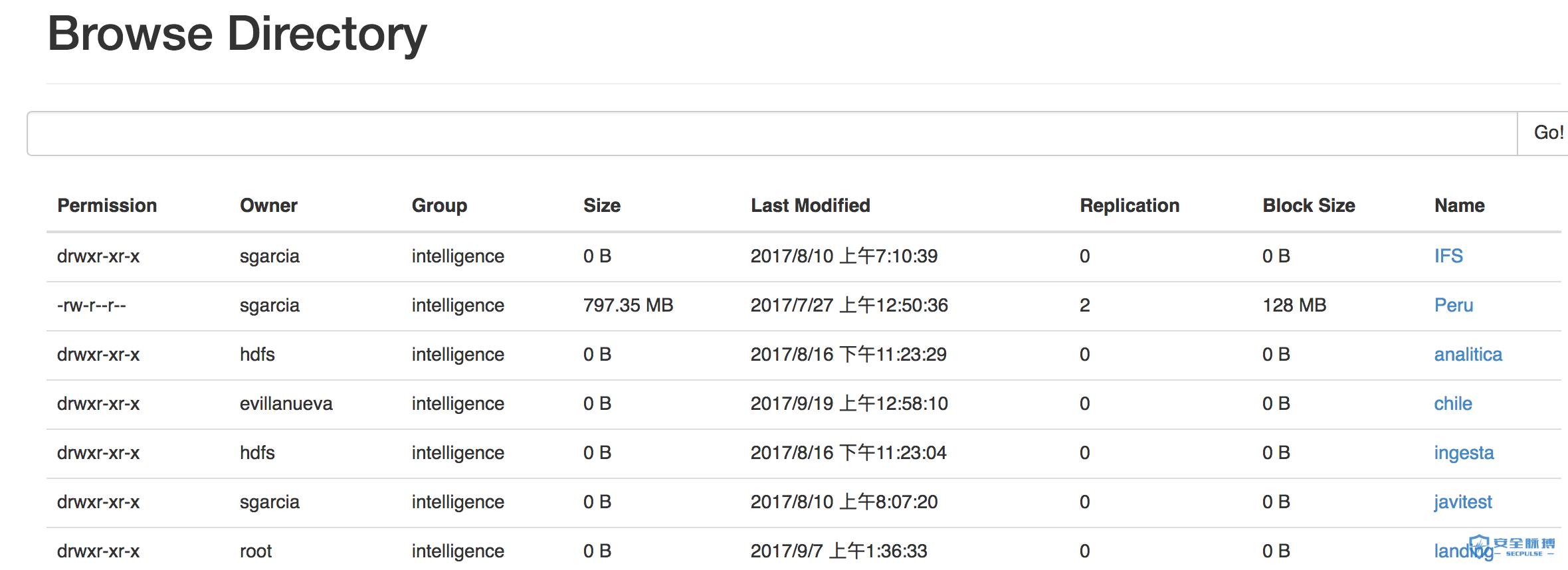Click the Name column header
The image size is (1568, 570).
pyautogui.click(x=1459, y=205)
